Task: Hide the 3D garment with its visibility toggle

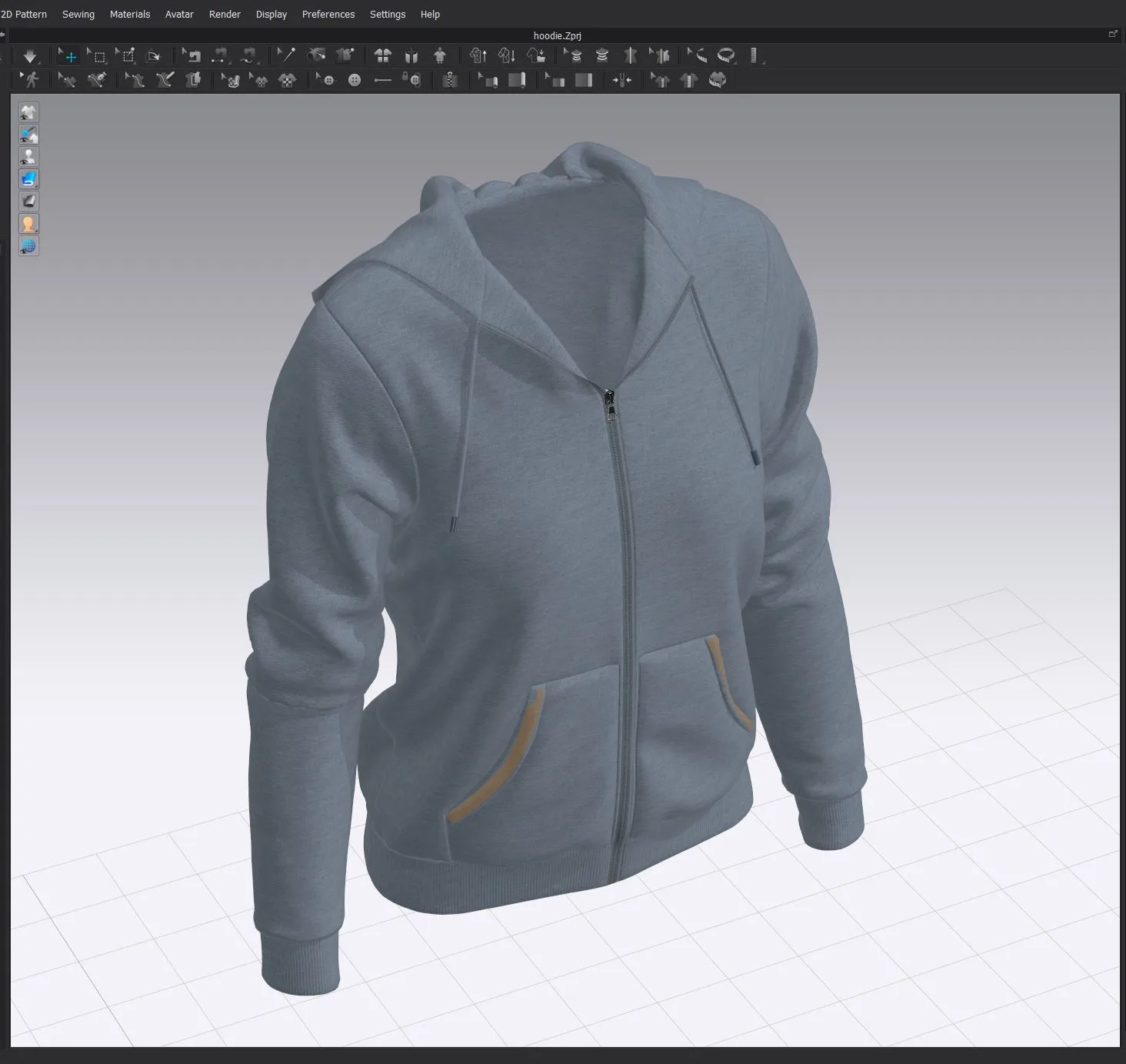Action: pyautogui.click(x=28, y=112)
